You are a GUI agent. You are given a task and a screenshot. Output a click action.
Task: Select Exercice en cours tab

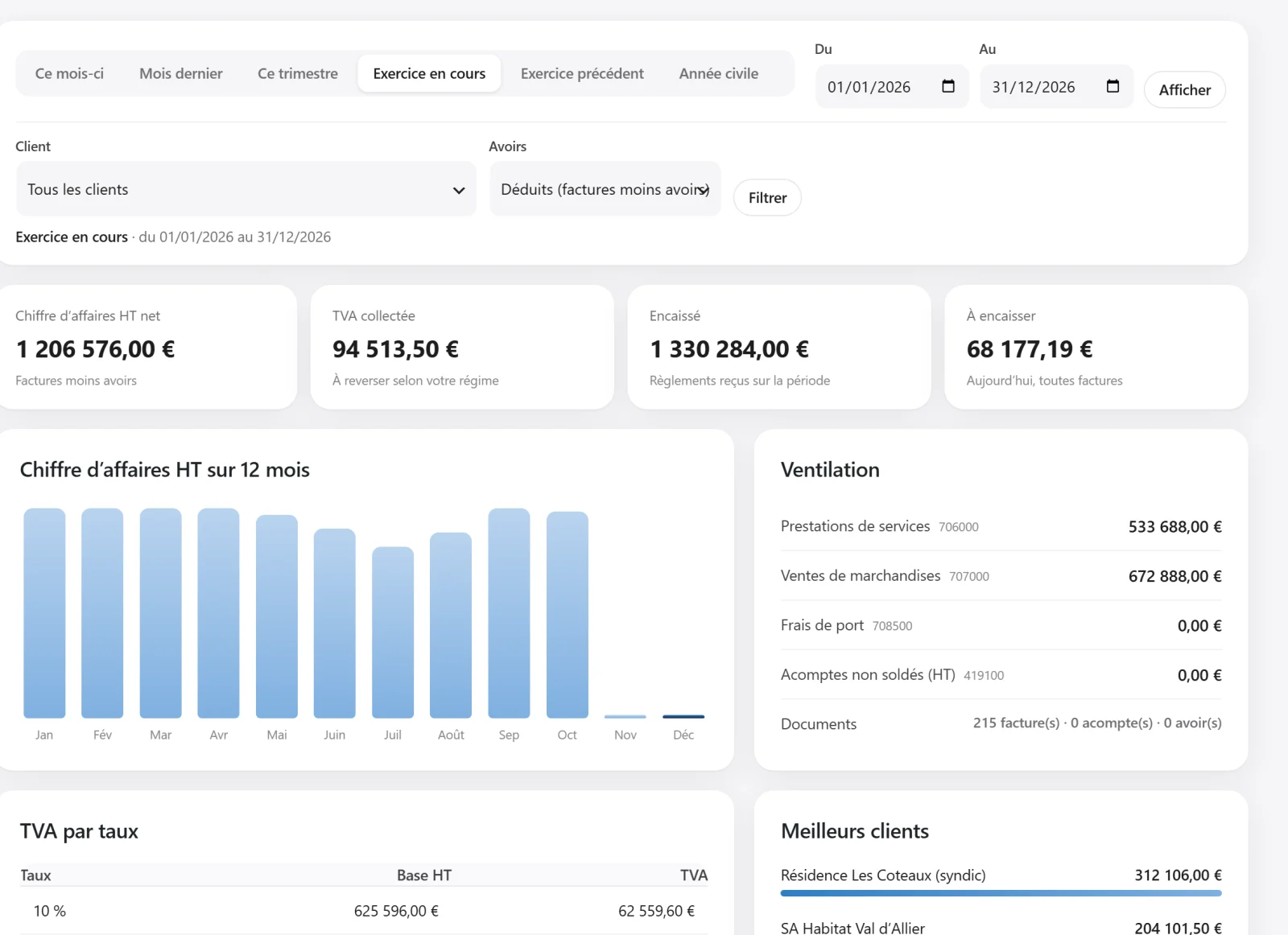coord(429,73)
